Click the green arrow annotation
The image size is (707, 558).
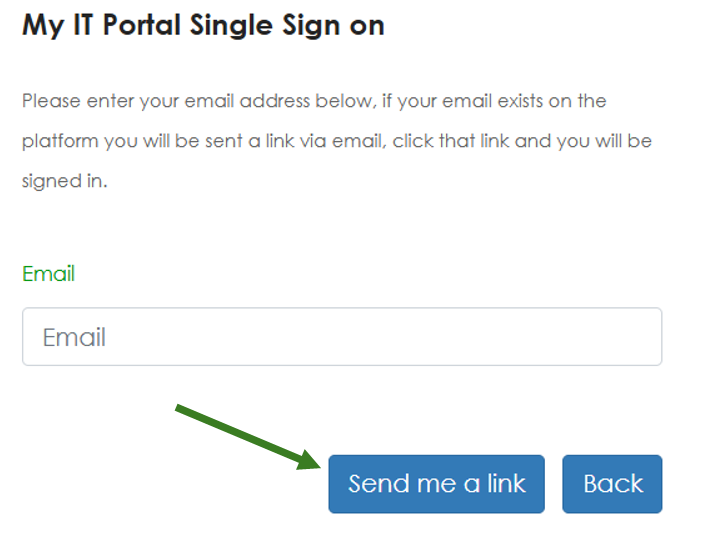(x=247, y=437)
